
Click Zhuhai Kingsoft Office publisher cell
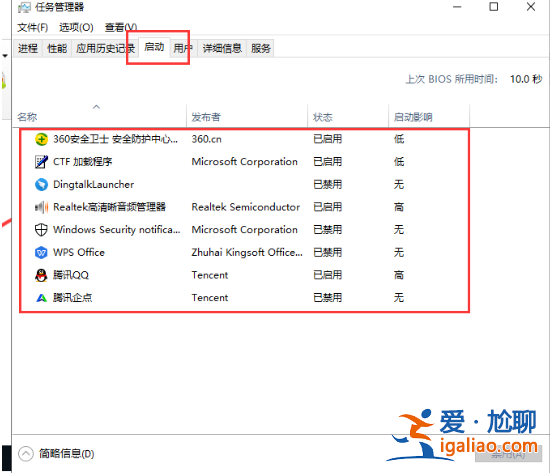247,253
